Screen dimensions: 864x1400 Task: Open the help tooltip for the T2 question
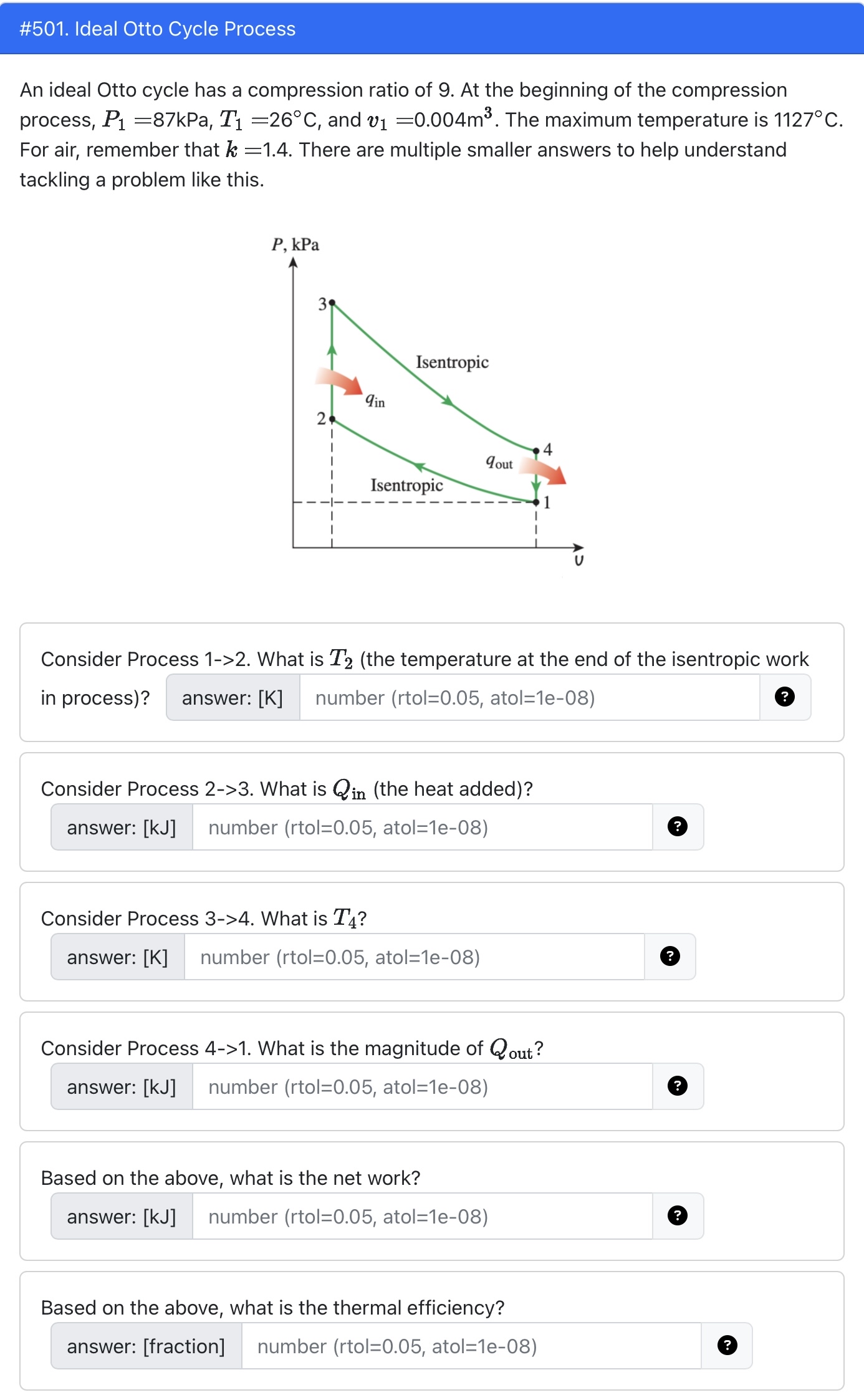pos(784,697)
